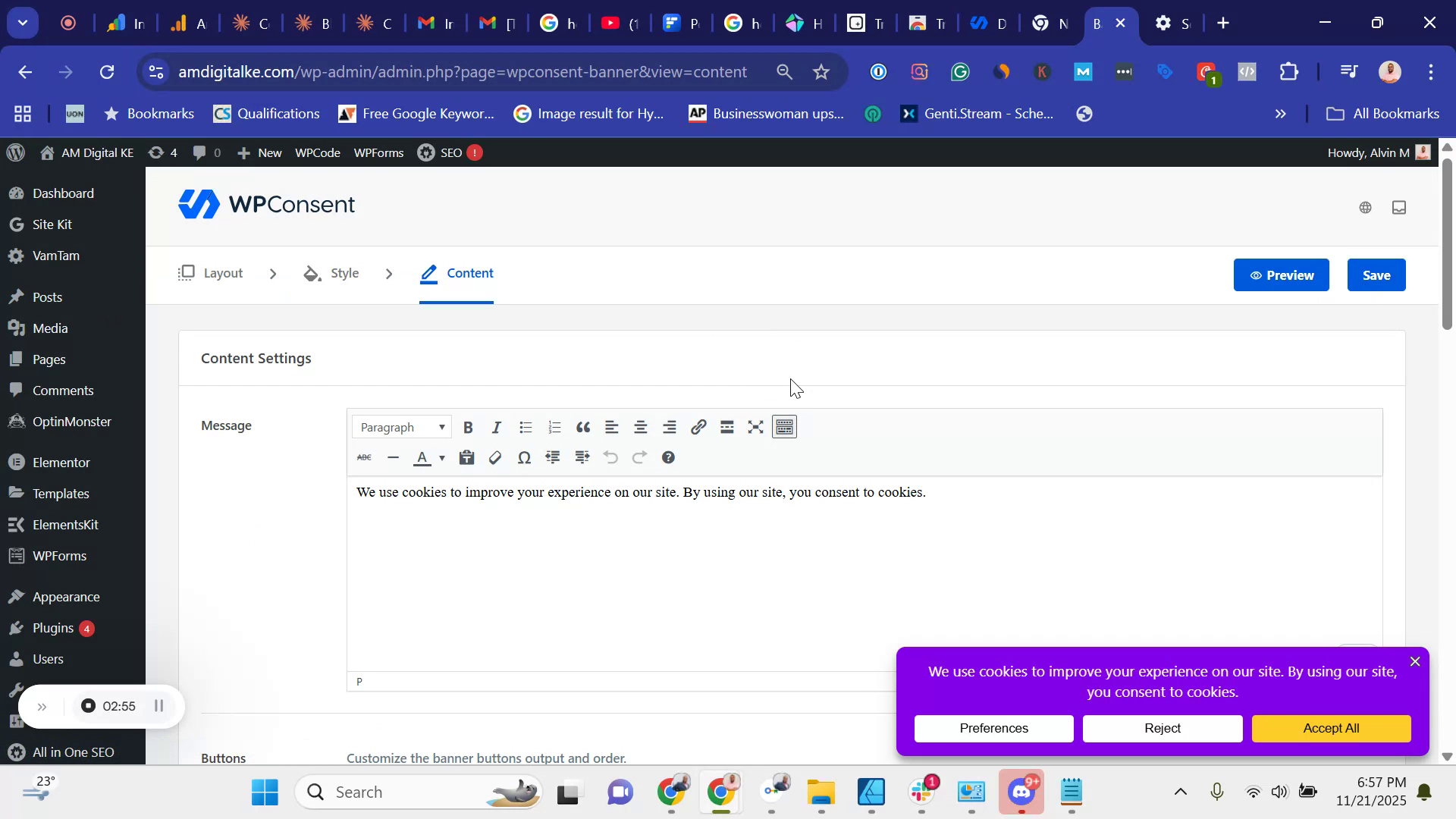Screen dimensions: 1456x819
Task: Insert a special character with the Omega icon
Action: click(525, 457)
